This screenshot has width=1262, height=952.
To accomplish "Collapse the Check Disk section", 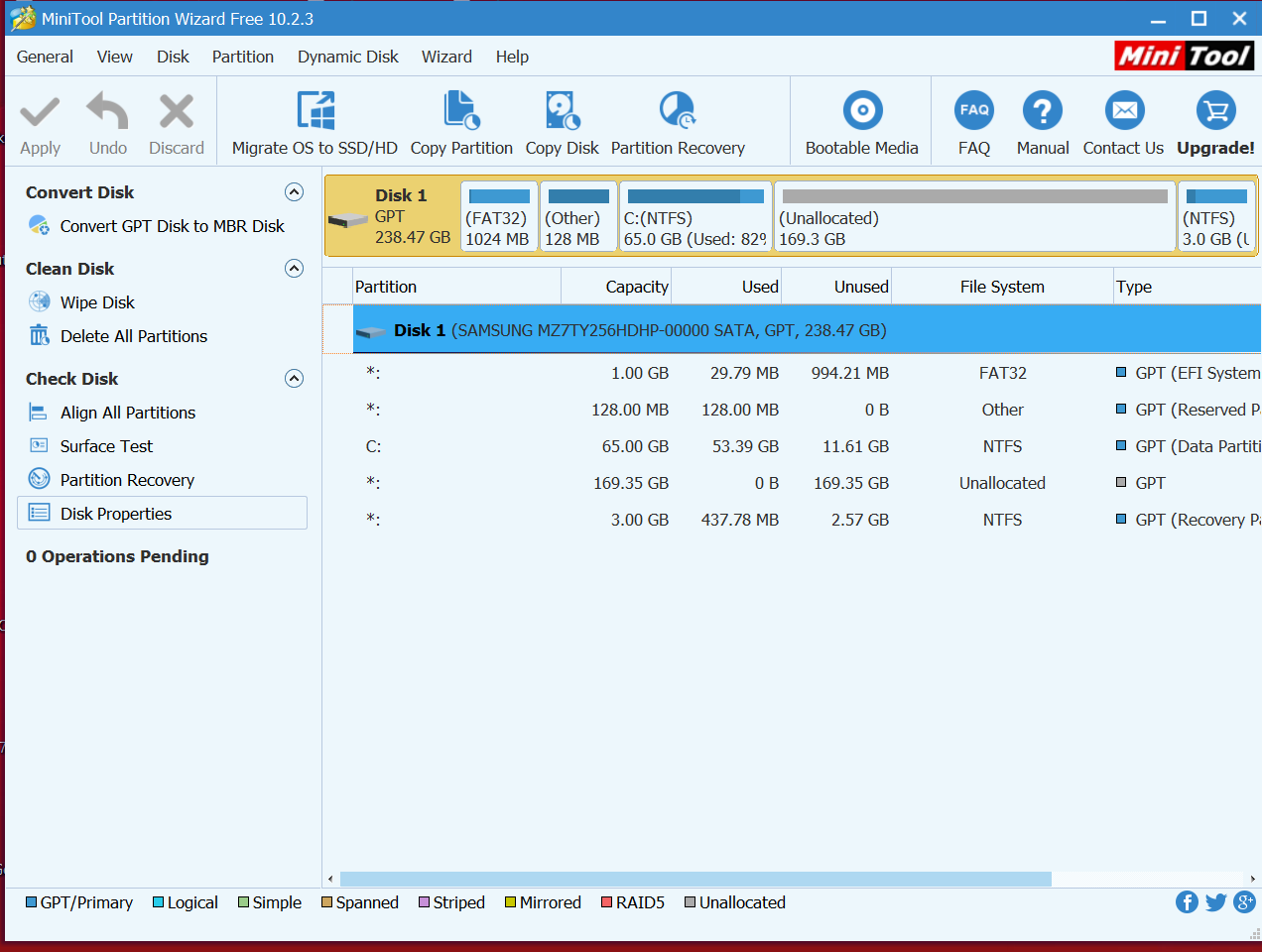I will (x=294, y=378).
